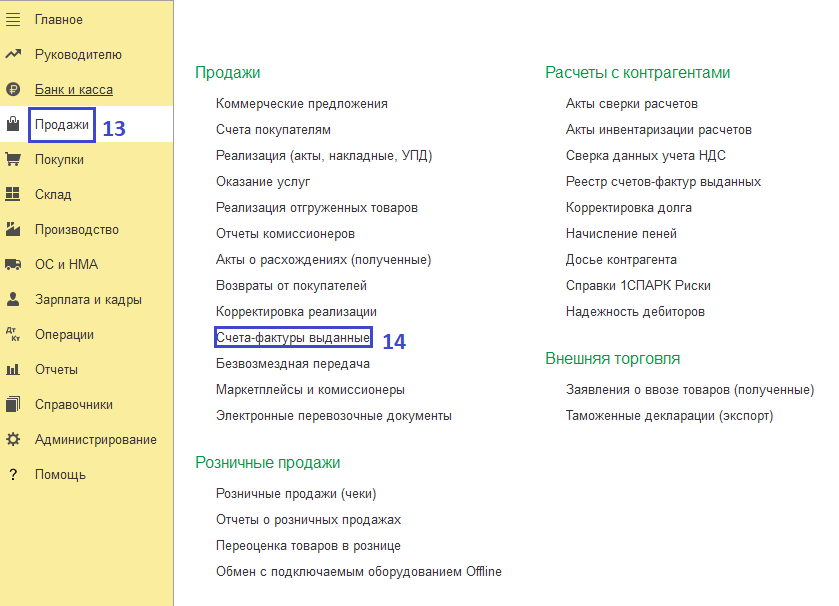
Task: Click the Дт/Кт icon for Операции
Action: tap(13, 334)
